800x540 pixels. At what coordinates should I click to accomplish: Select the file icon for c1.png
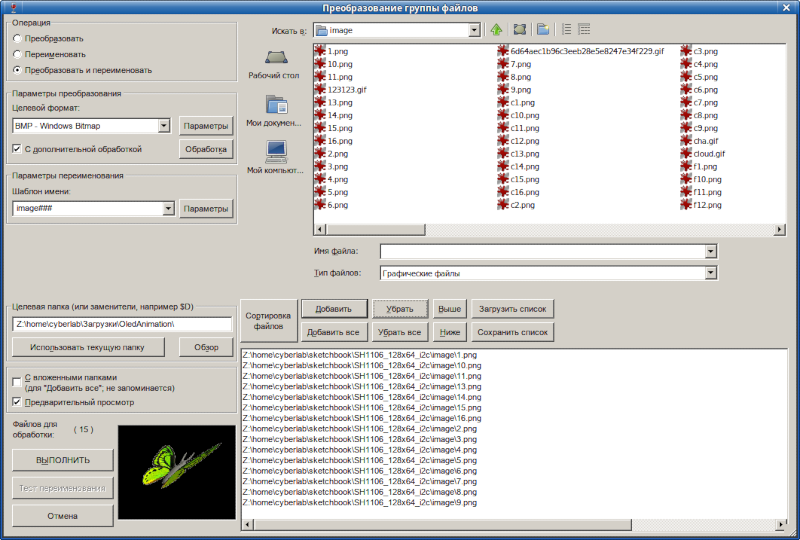point(503,102)
